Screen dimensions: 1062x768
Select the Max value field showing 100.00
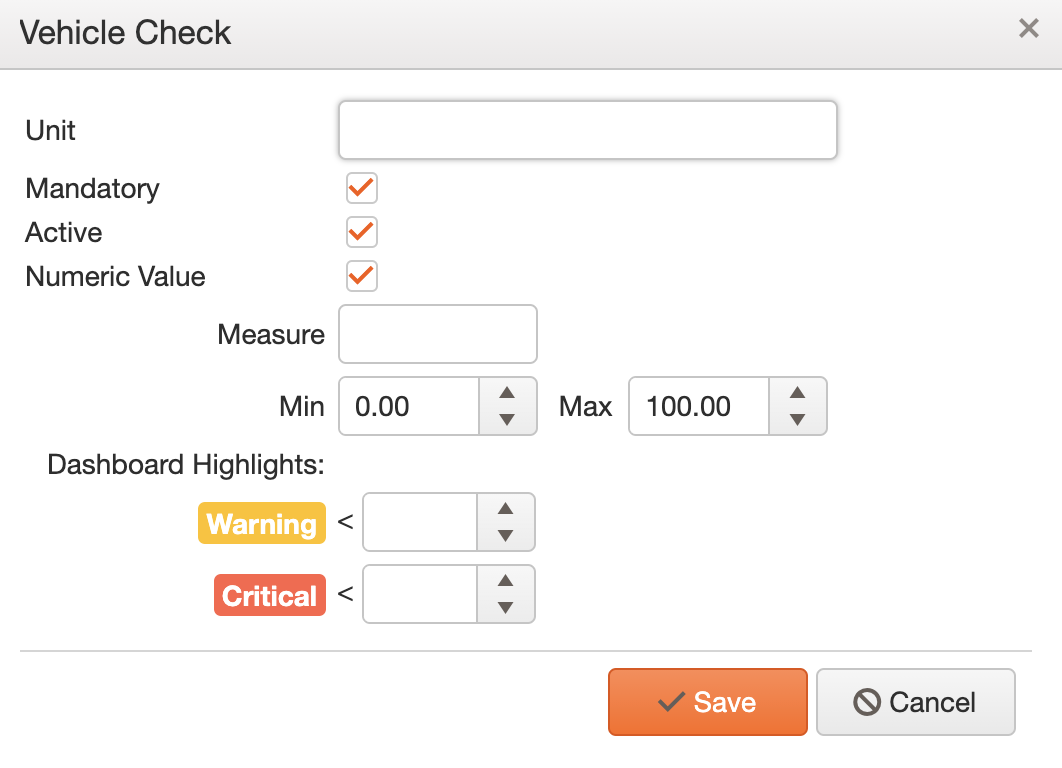point(699,406)
